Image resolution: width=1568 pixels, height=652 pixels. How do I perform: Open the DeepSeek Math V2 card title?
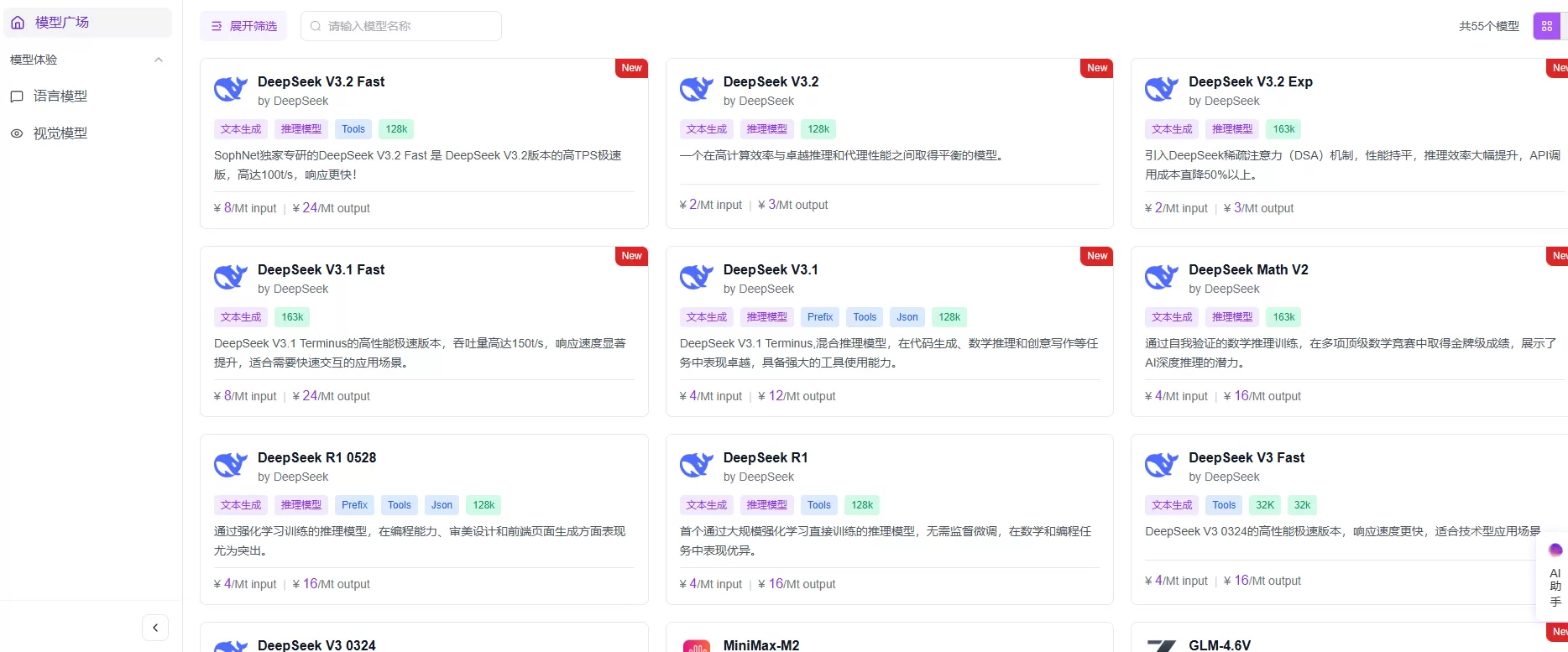(x=1248, y=269)
